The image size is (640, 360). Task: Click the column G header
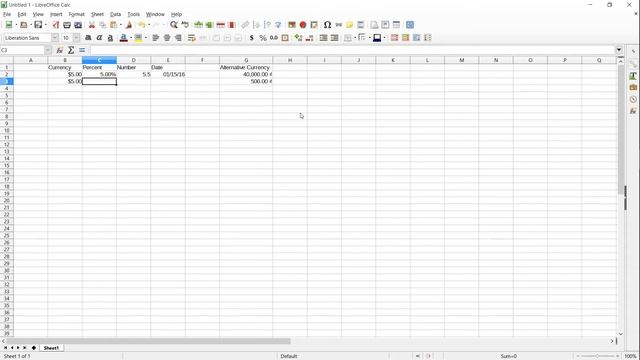point(246,60)
